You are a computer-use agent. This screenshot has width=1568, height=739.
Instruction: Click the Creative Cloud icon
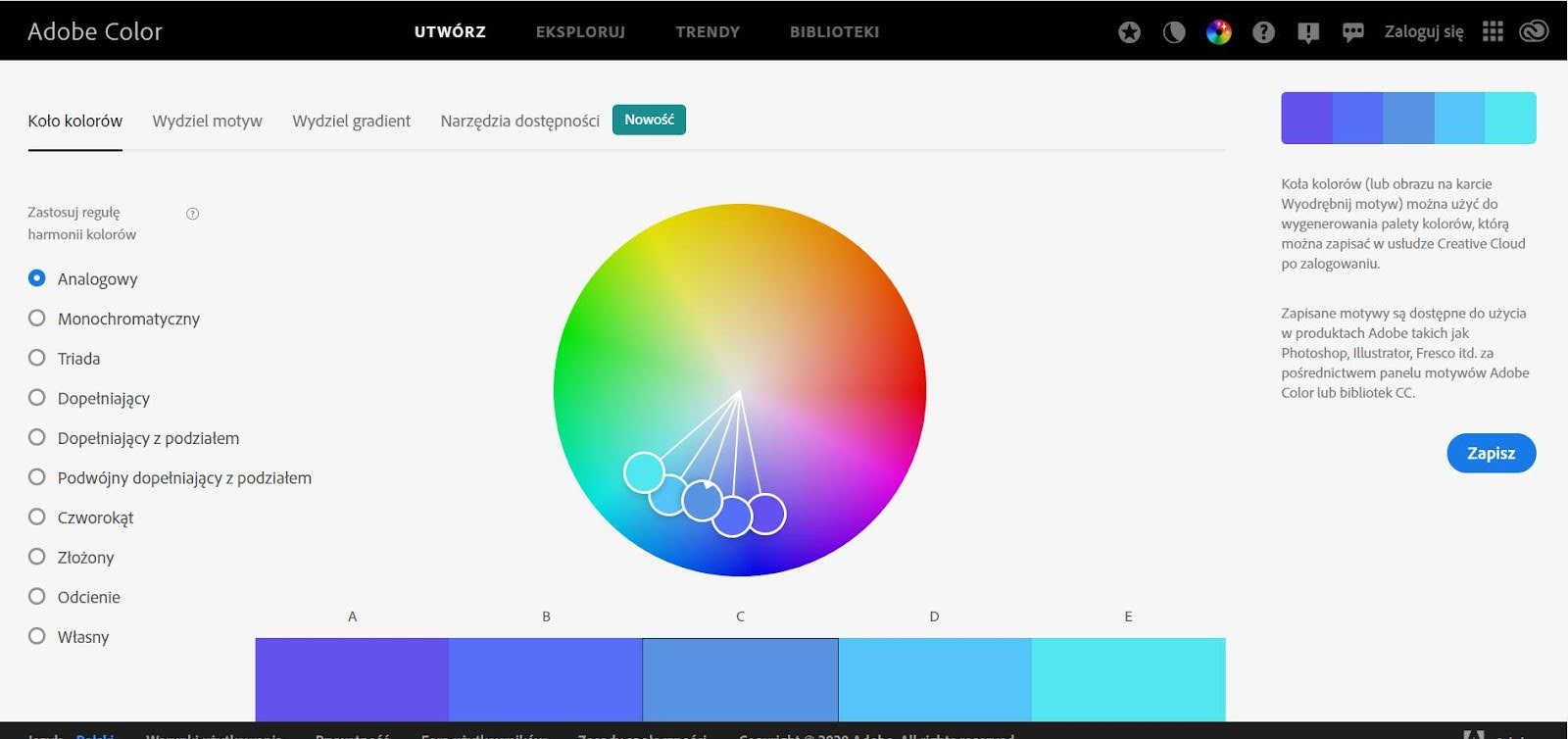pyautogui.click(x=1533, y=31)
